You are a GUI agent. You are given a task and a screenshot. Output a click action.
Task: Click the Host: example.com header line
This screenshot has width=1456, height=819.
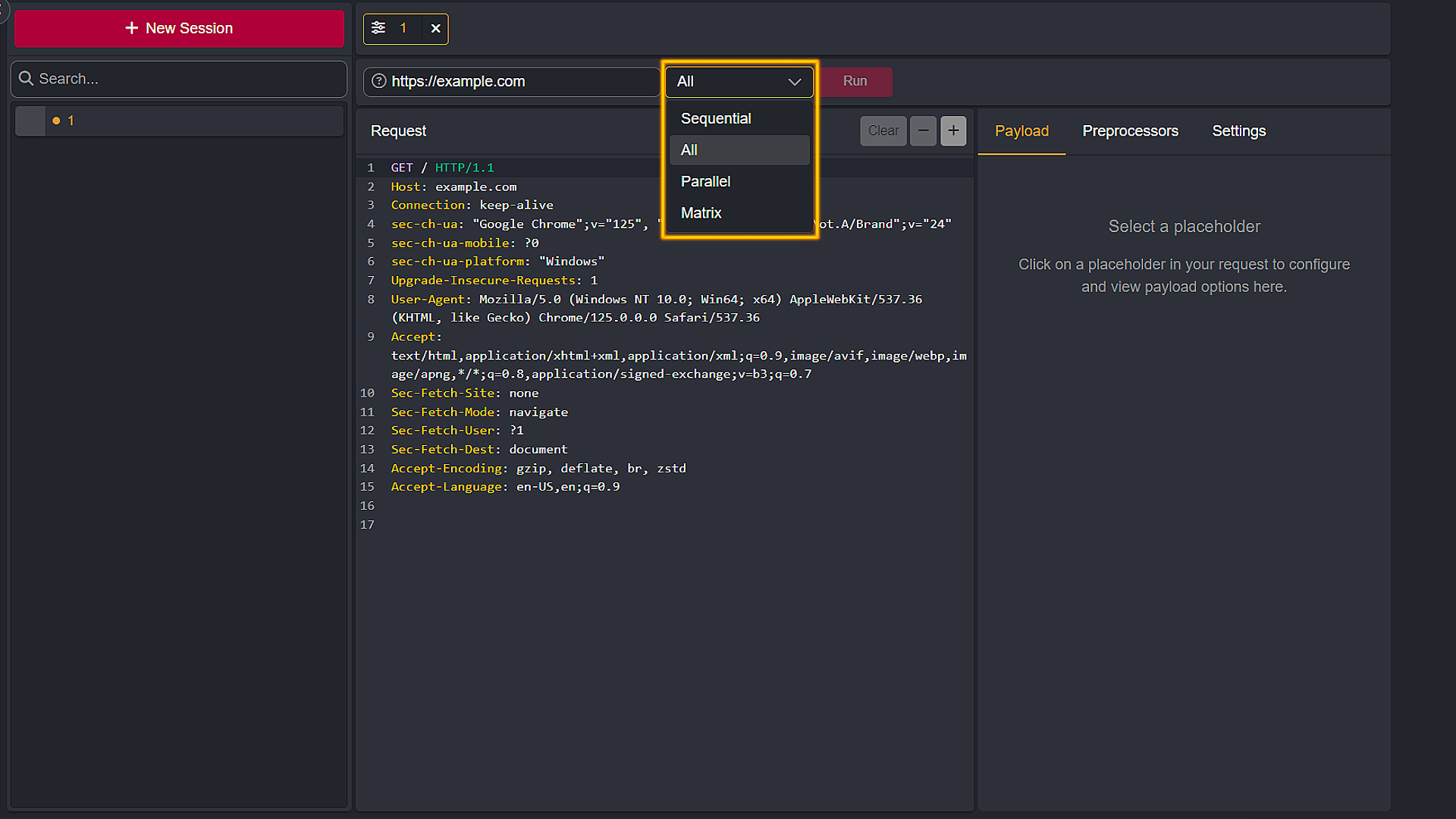click(x=453, y=187)
